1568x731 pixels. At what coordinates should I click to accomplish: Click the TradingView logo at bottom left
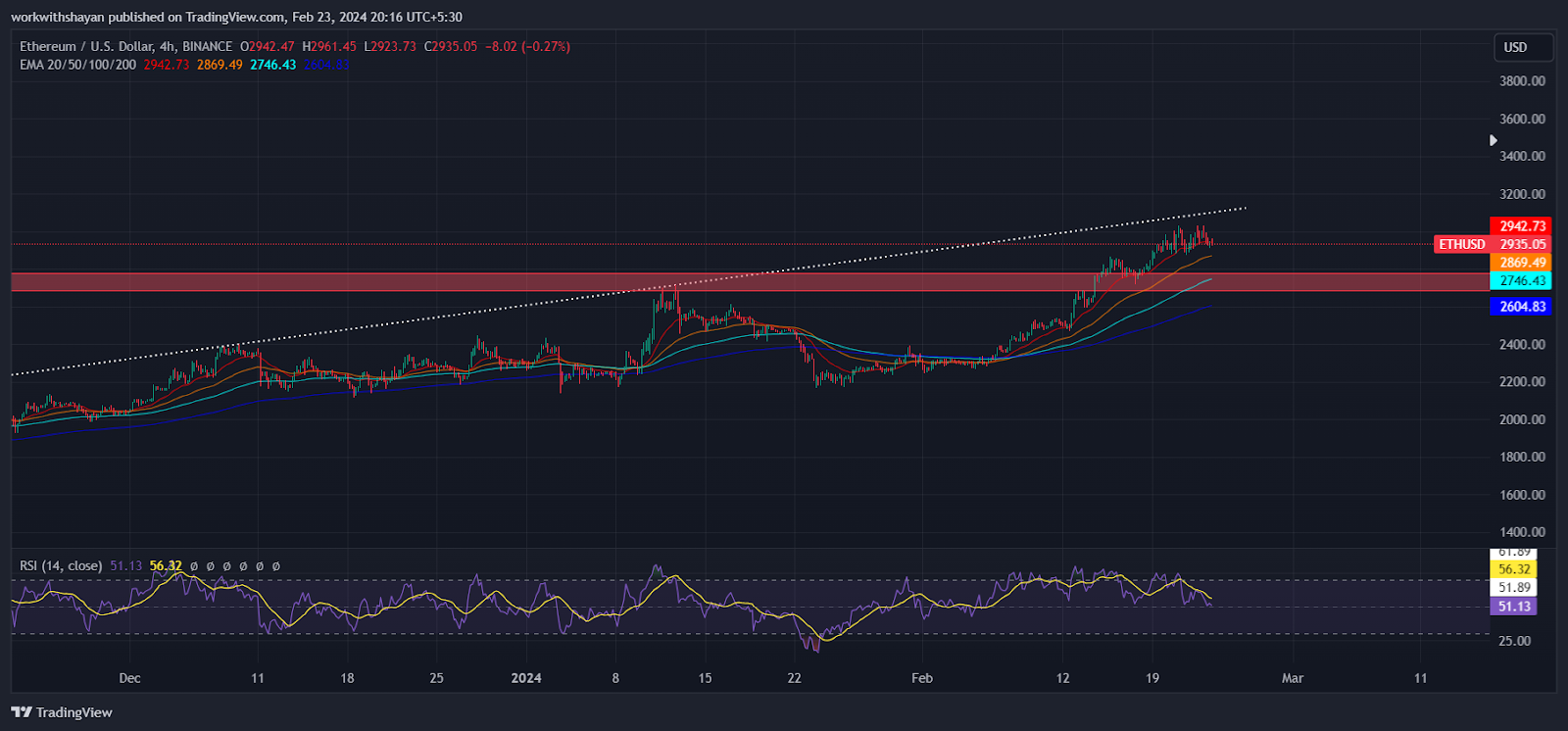[x=62, y=712]
